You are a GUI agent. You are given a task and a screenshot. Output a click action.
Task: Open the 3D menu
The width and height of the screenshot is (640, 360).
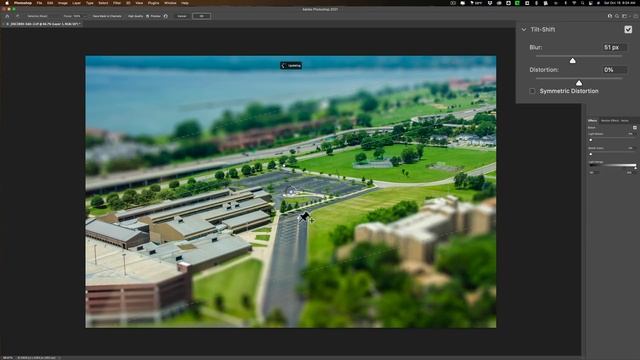click(128, 3)
